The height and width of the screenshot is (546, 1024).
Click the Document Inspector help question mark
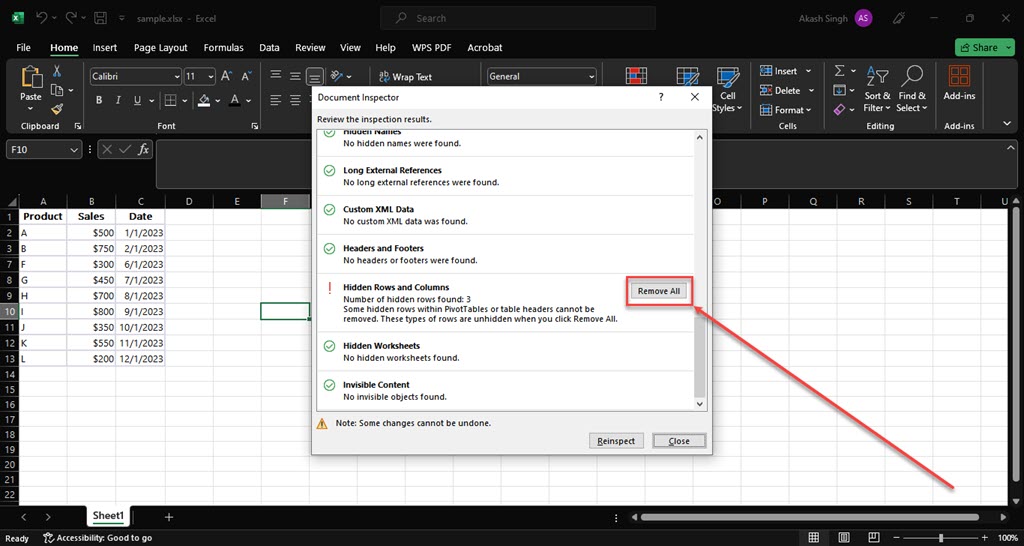point(661,97)
